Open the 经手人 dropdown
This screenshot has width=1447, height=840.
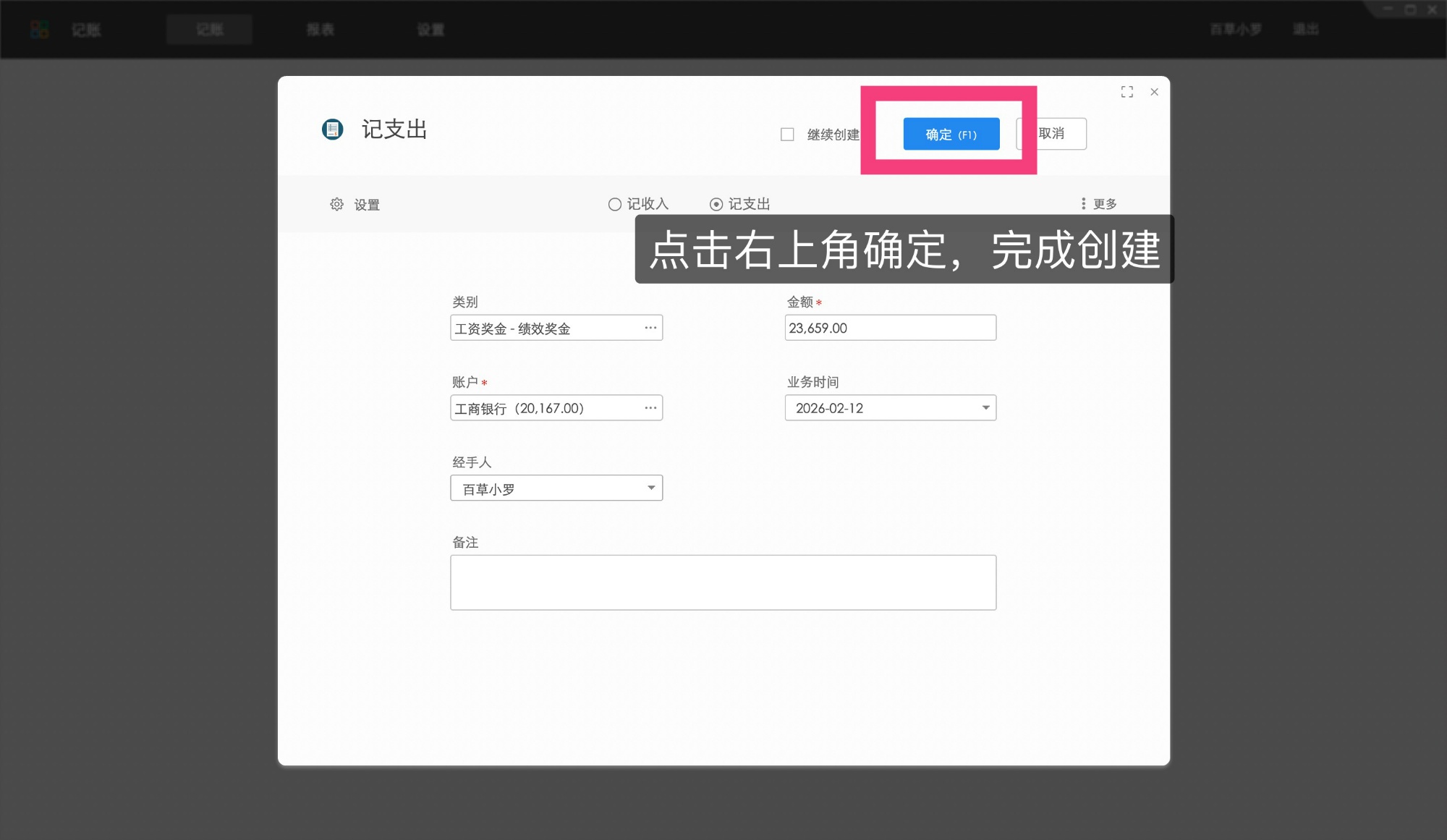650,488
